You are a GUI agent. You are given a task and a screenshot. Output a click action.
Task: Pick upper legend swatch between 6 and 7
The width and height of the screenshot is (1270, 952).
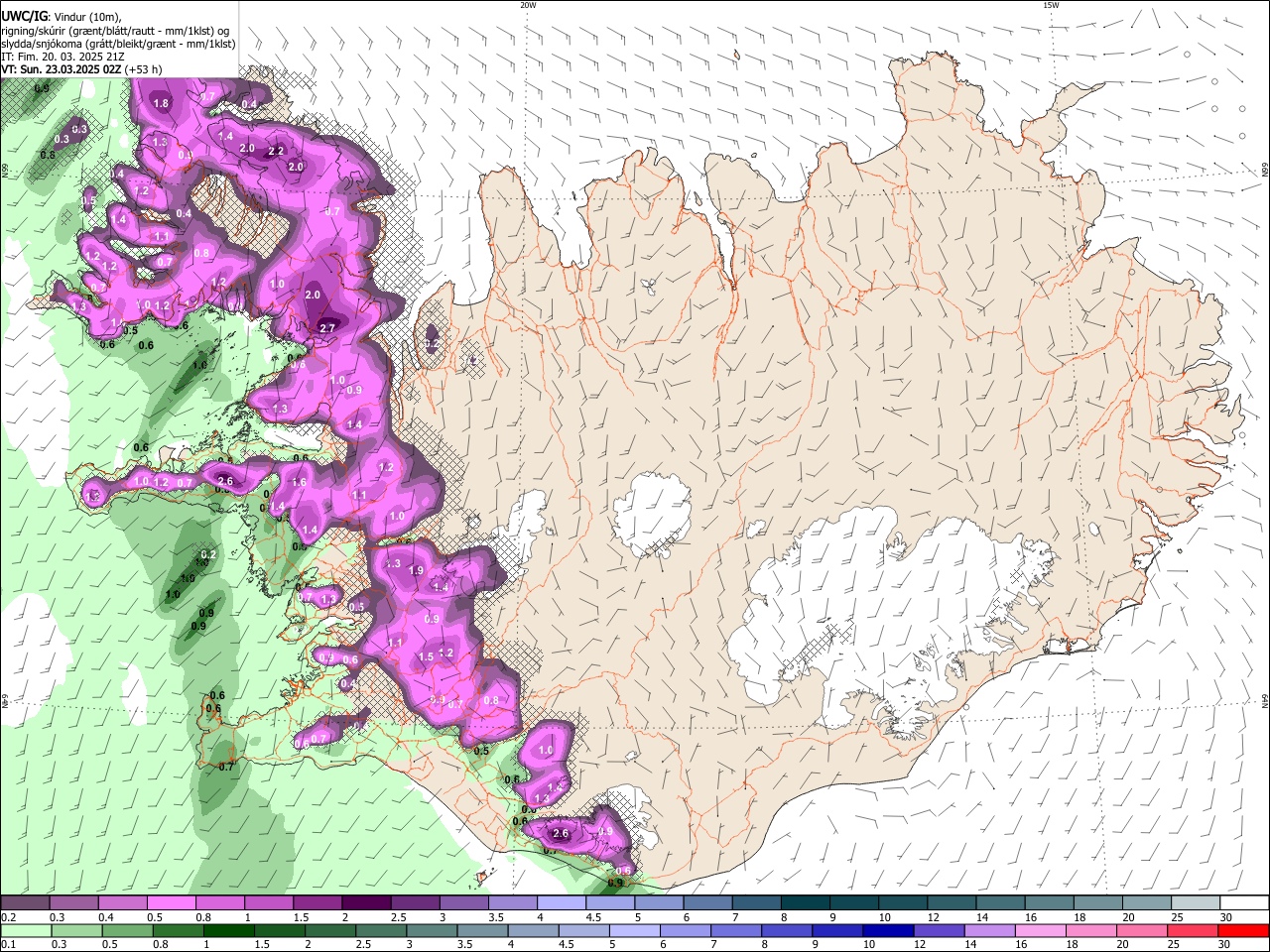coord(707,903)
